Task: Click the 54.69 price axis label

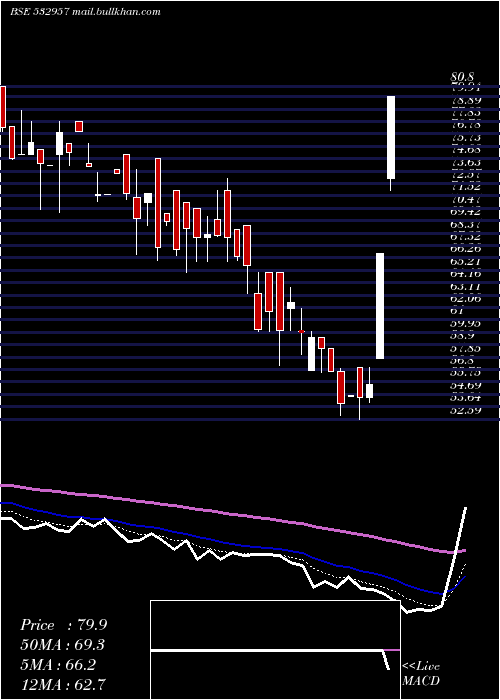Action: 466,384
